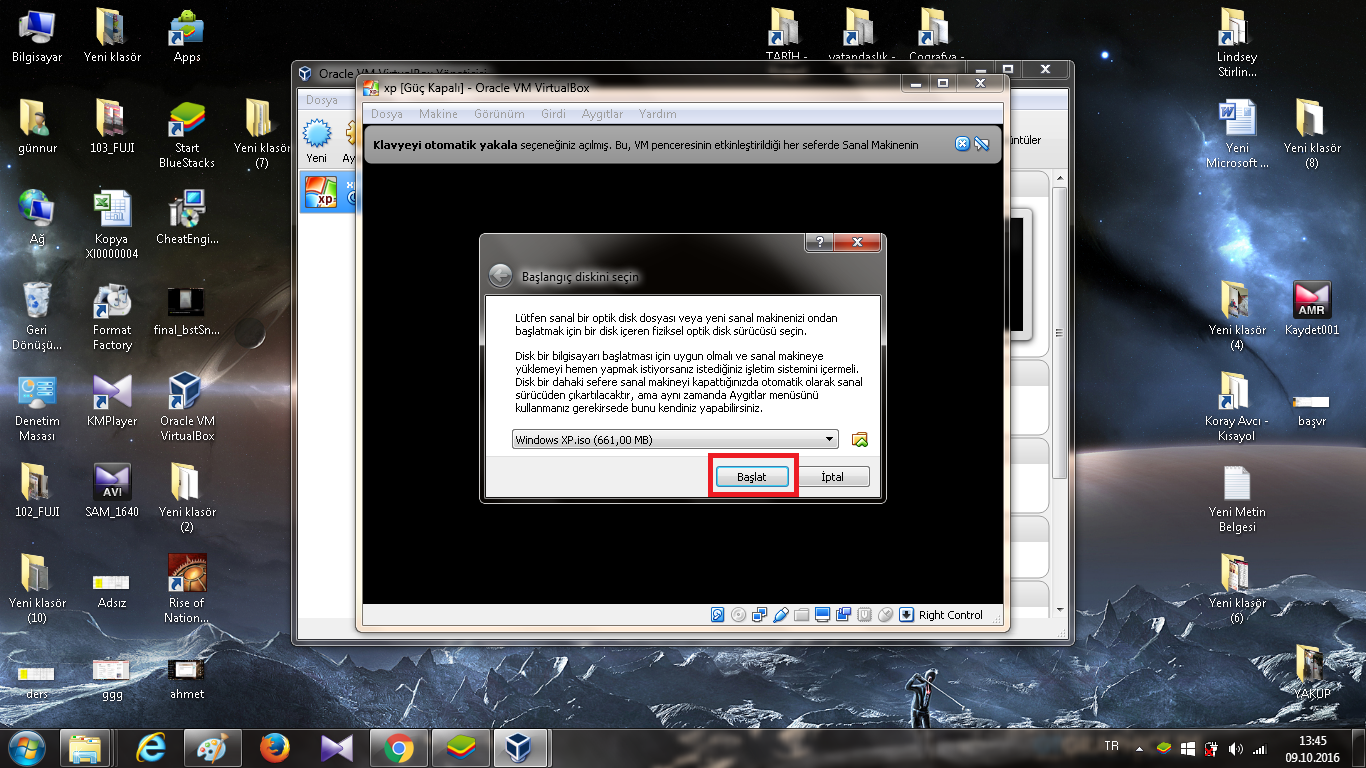Viewport: 1366px width, 768px height.
Task: Open the Windows XP.iso disk dropdown
Action: 675,439
